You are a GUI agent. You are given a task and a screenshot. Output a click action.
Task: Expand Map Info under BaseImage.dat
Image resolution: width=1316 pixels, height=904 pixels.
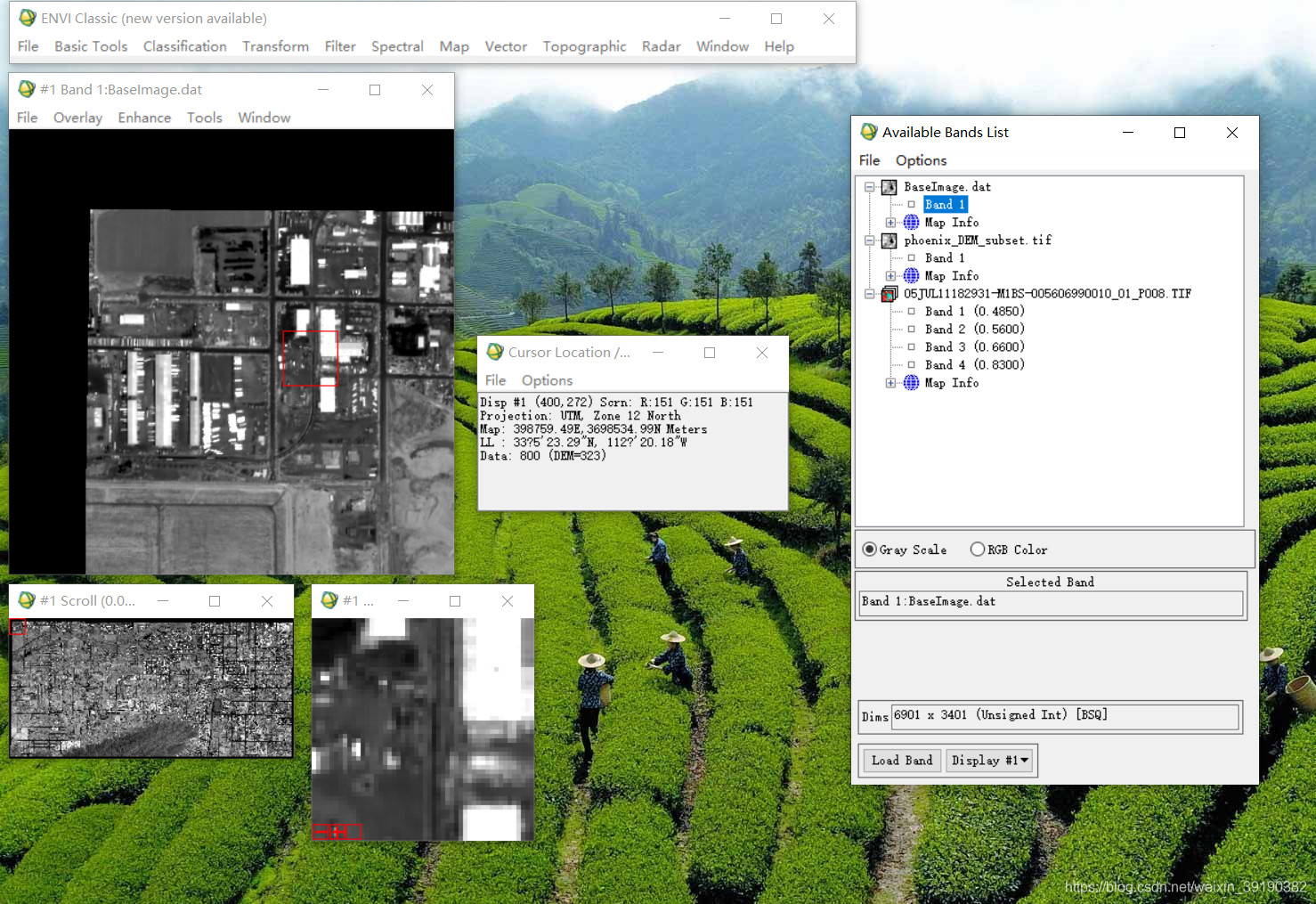(x=890, y=223)
